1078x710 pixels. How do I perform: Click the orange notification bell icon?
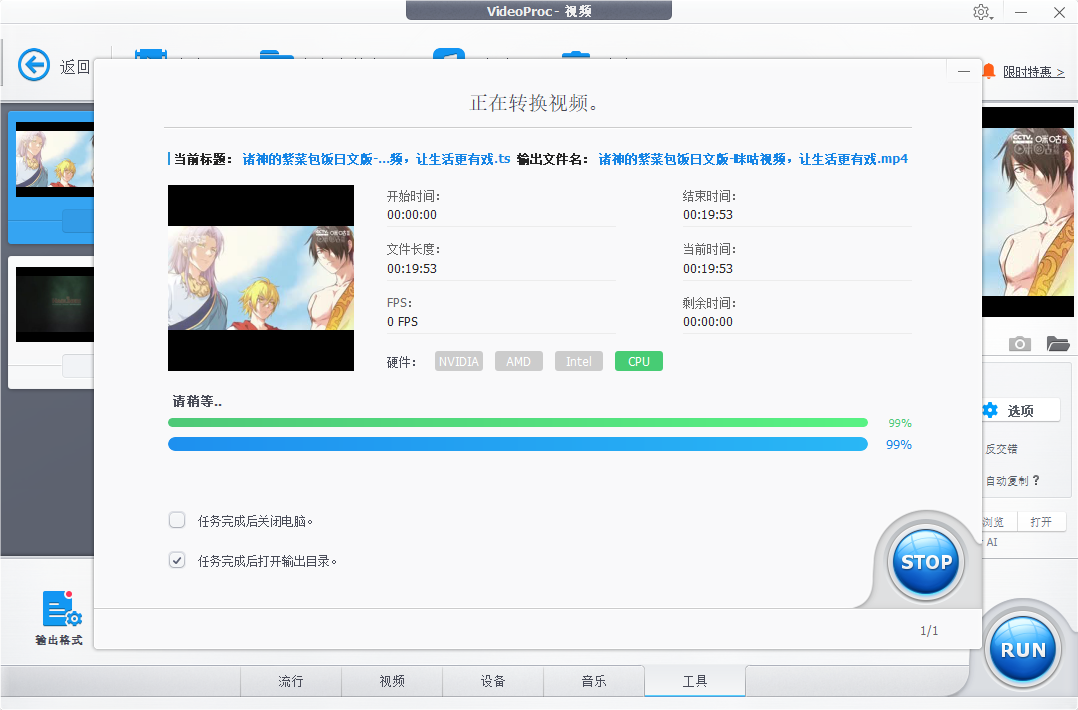pyautogui.click(x=989, y=71)
